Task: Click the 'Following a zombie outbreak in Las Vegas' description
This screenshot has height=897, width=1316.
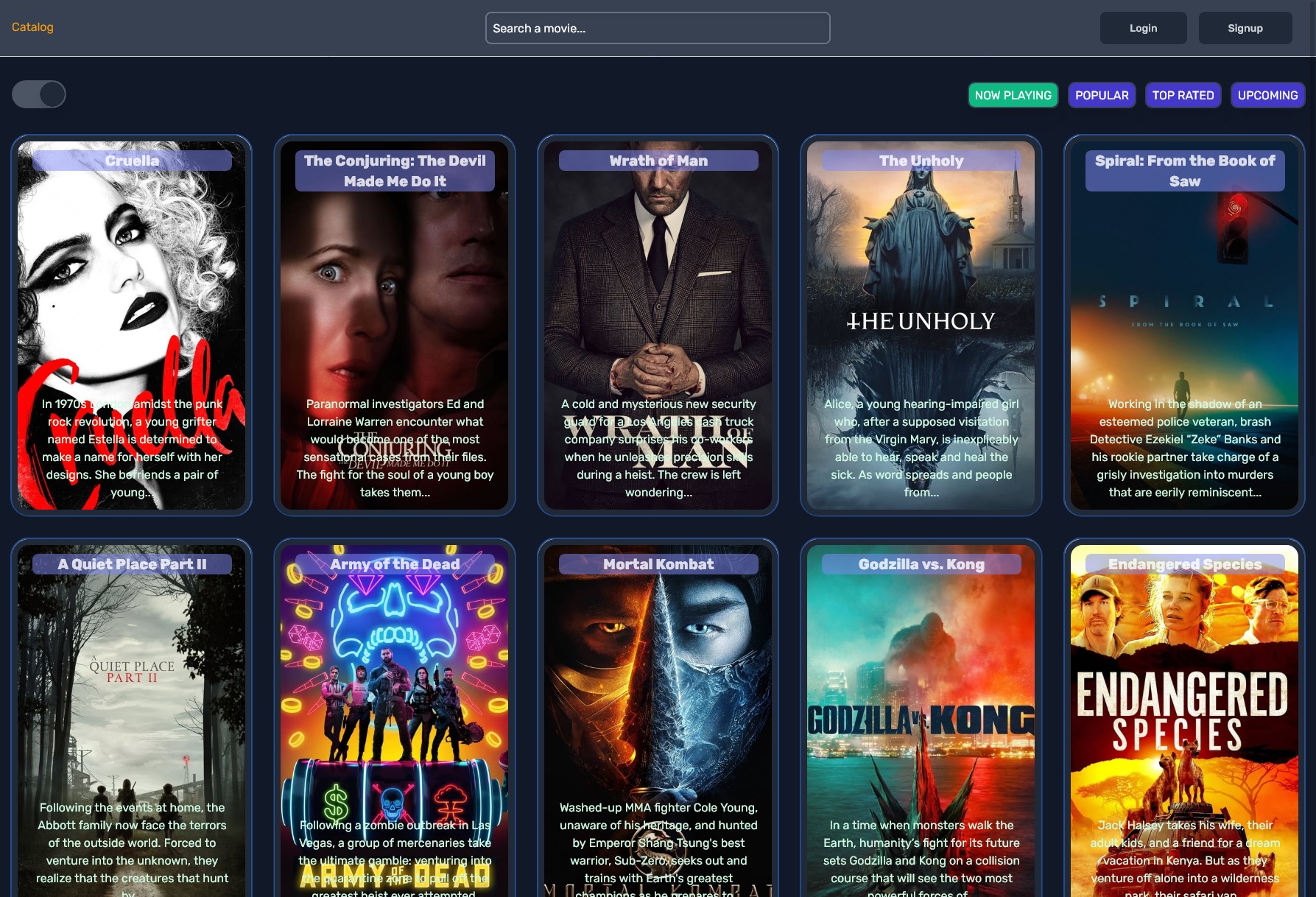Action: 395,857
